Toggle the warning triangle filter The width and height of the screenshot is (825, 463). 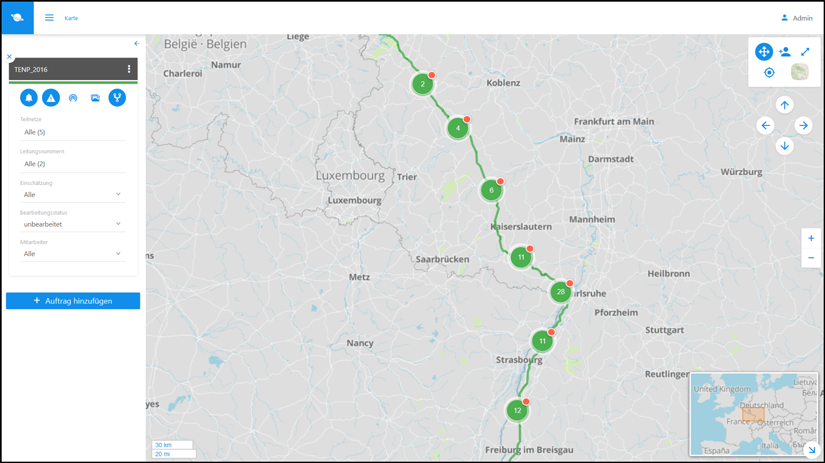51,97
